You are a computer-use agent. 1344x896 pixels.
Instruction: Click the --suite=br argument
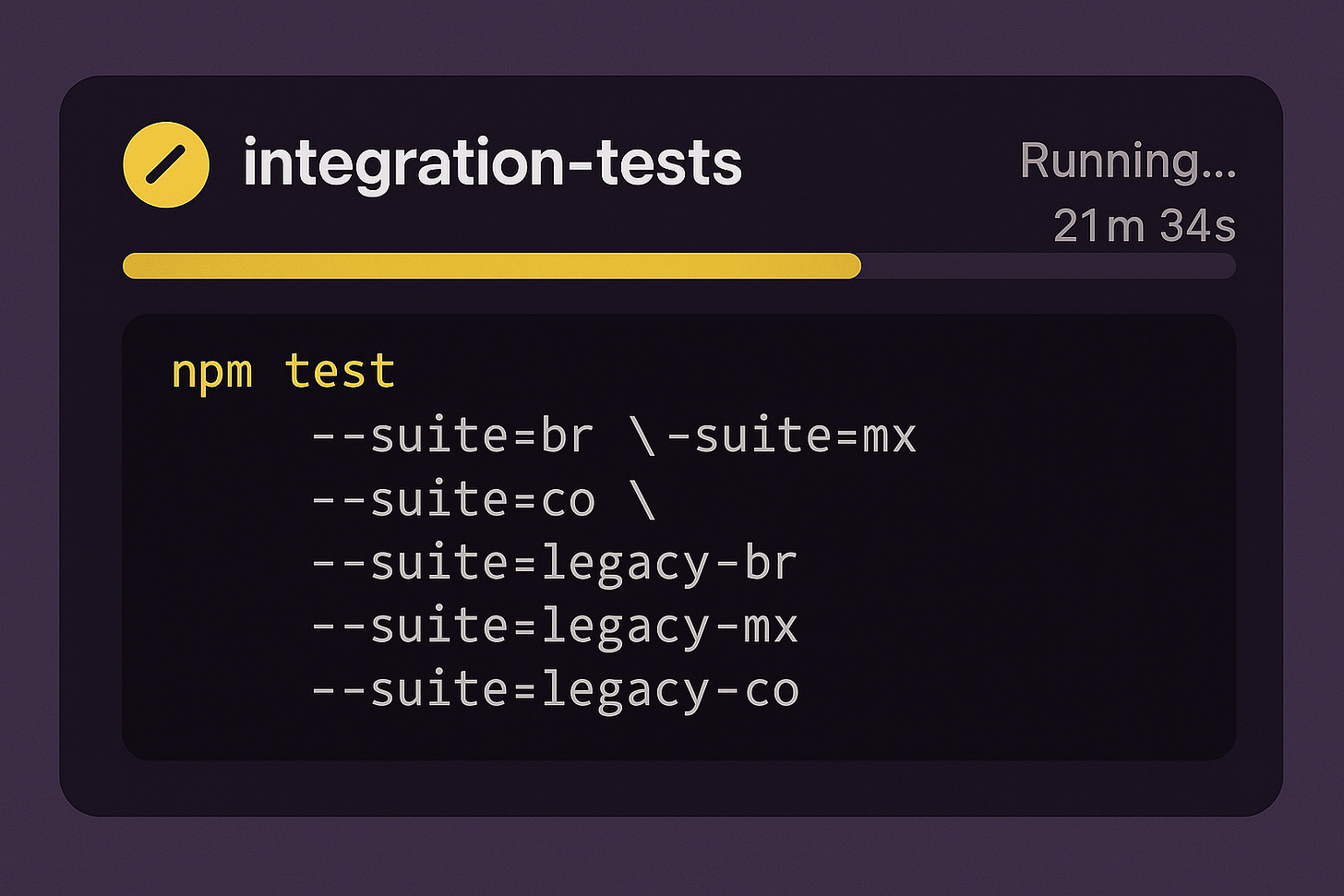point(452,435)
